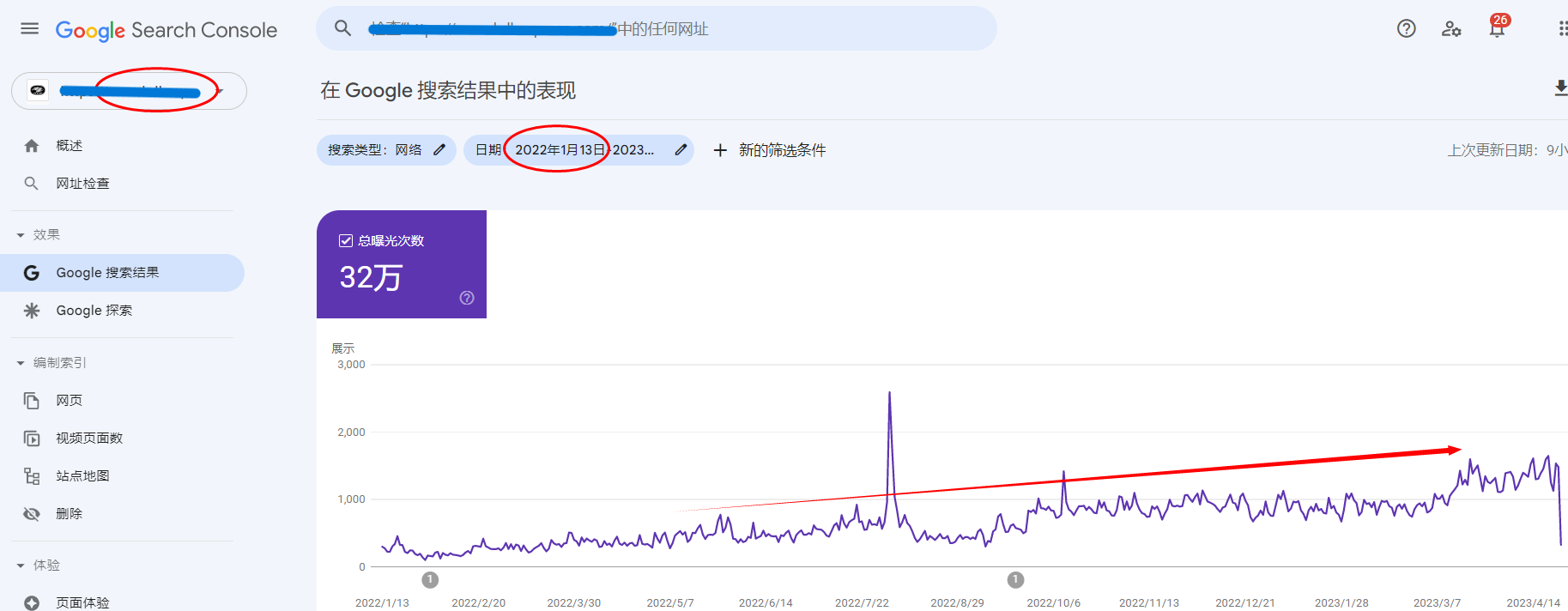
Task: Edit the date range filter pencil
Action: 681,150
